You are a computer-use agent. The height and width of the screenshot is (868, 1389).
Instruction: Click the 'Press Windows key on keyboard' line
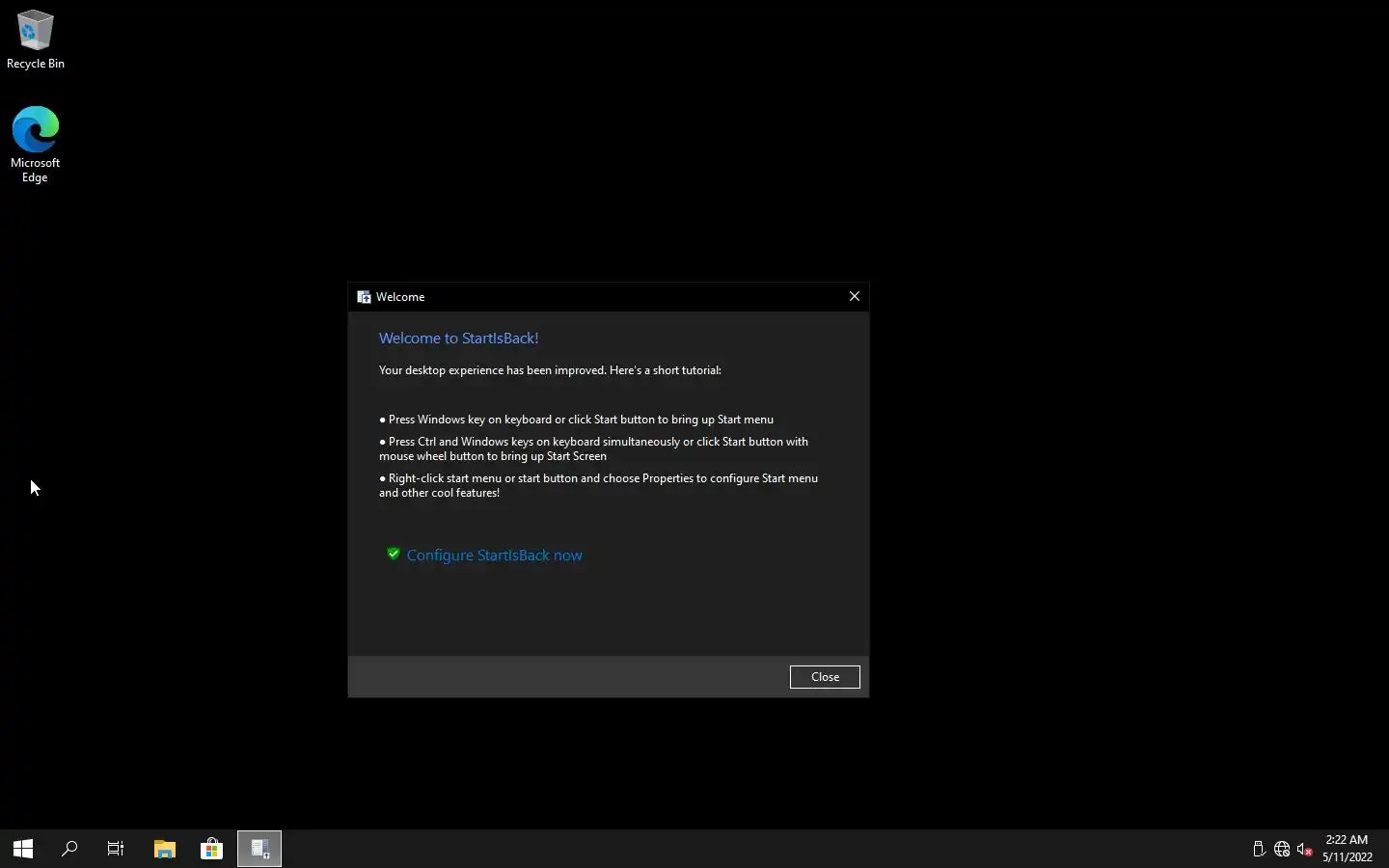(x=577, y=420)
